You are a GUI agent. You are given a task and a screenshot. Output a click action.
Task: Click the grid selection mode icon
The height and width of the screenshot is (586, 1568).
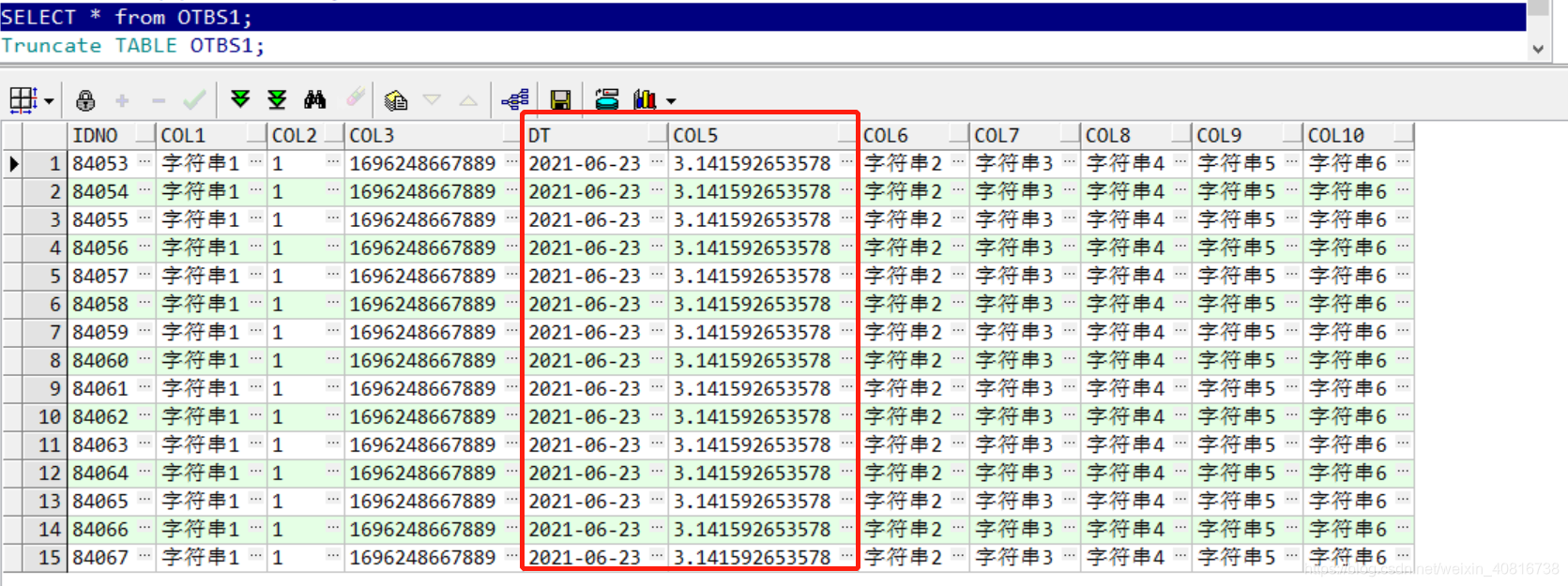[x=23, y=99]
